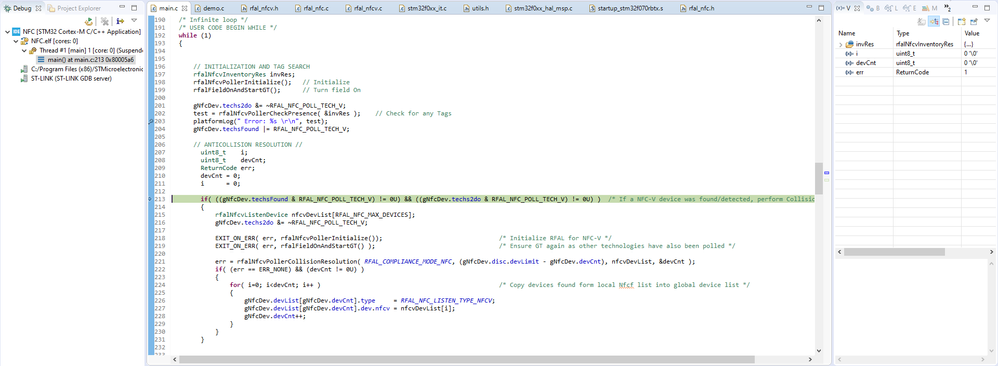Collapse the NFC.elf tree node

15,41
